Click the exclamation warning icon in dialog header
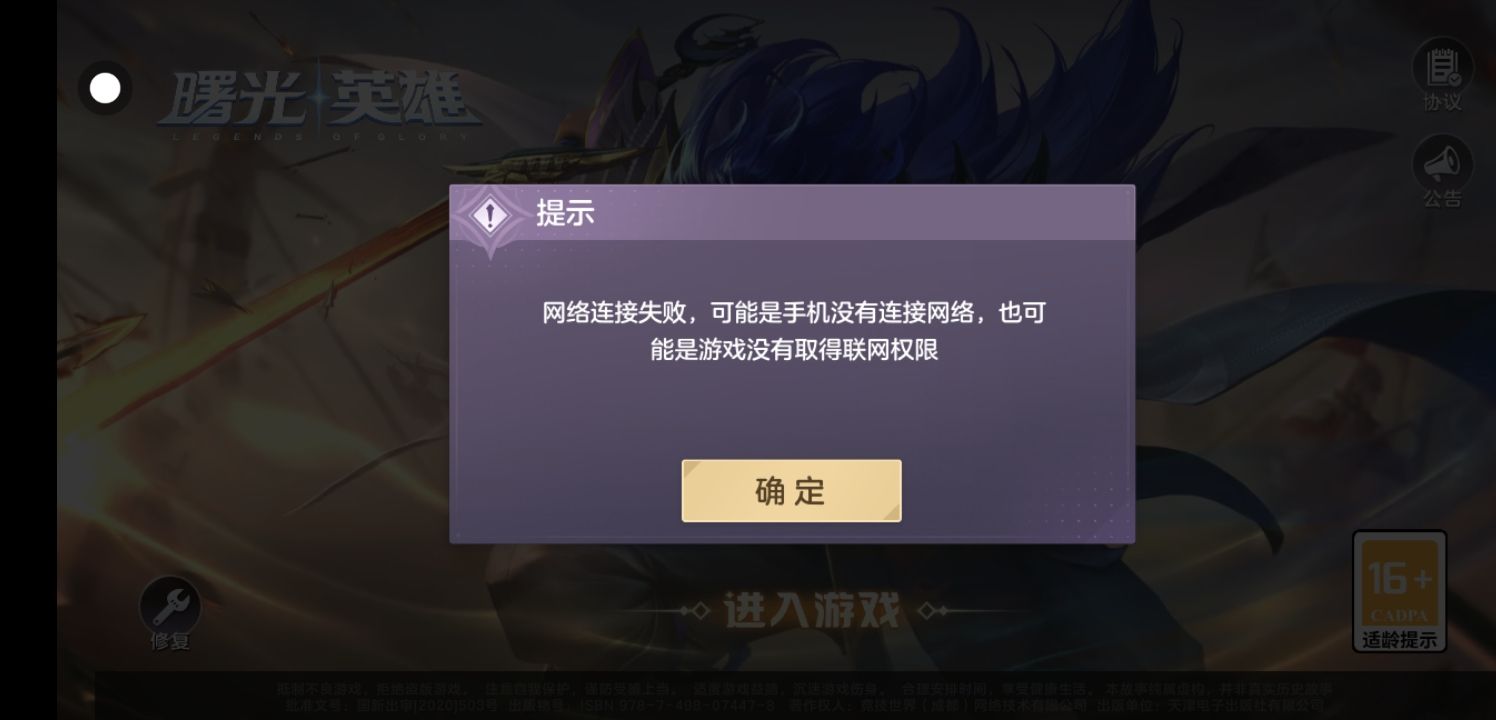 point(490,215)
